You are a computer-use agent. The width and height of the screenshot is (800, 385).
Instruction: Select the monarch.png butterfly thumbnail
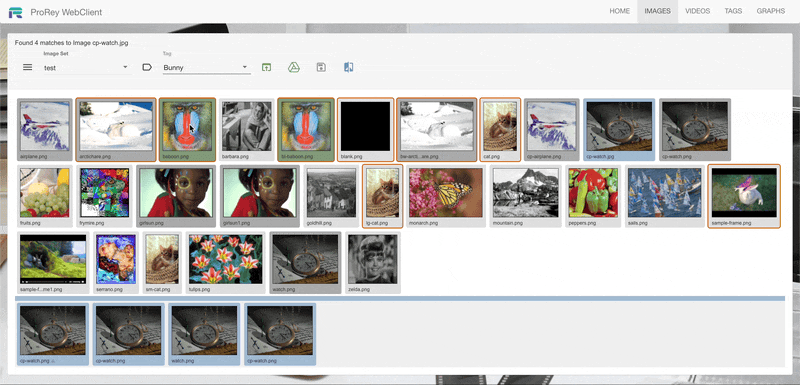pyautogui.click(x=445, y=196)
